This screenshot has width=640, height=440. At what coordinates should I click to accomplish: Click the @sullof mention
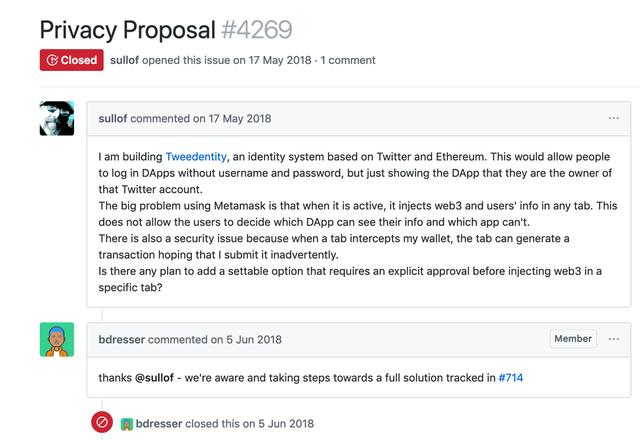coord(154,378)
